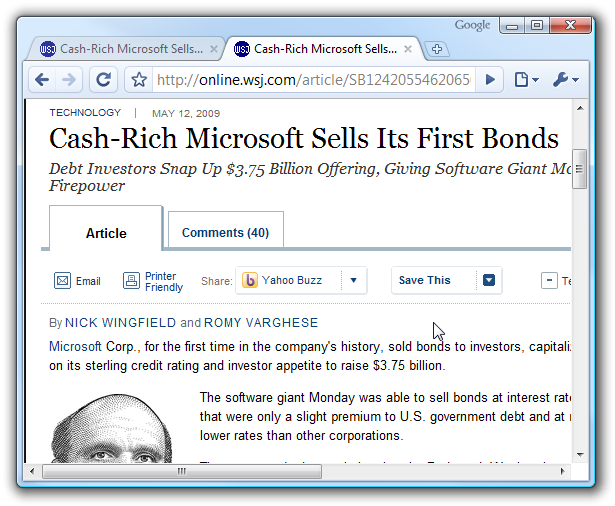Click the Email envelope icon

(62, 280)
